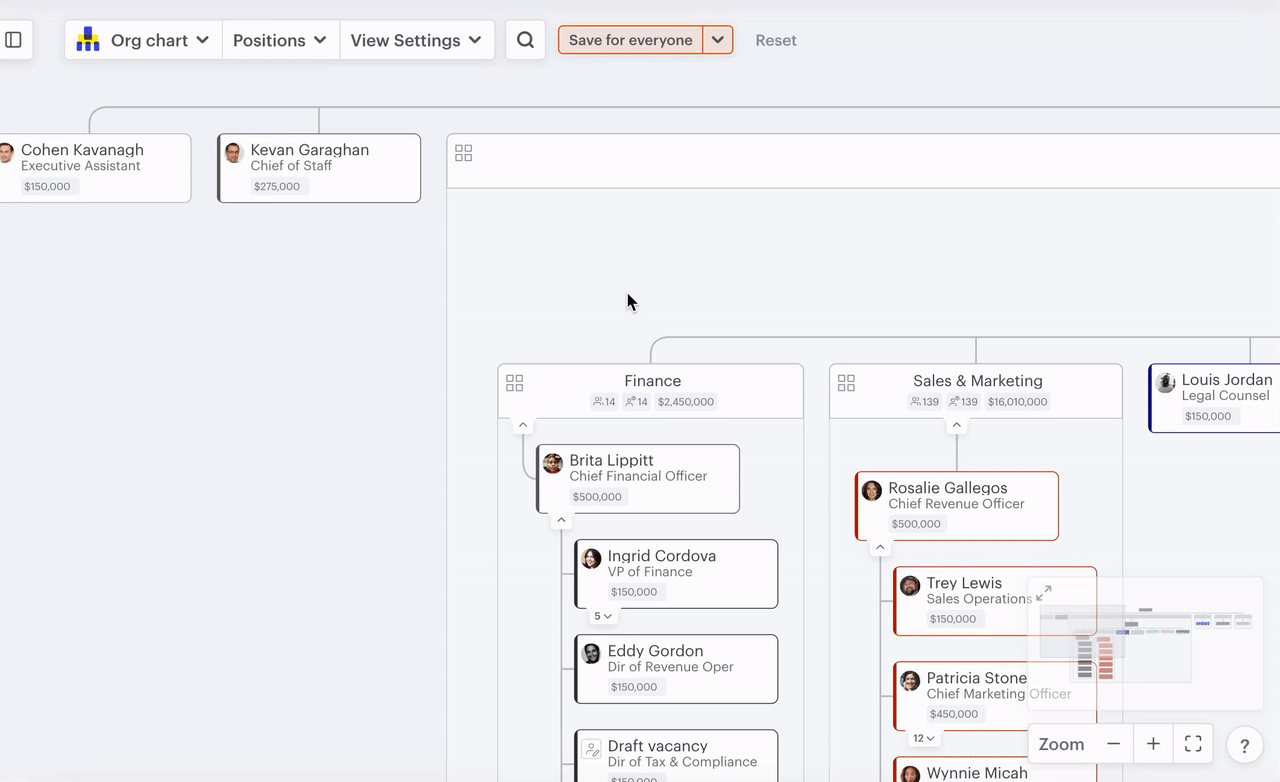Zoom out with the minus icon
The width and height of the screenshot is (1280, 782).
click(x=1113, y=744)
